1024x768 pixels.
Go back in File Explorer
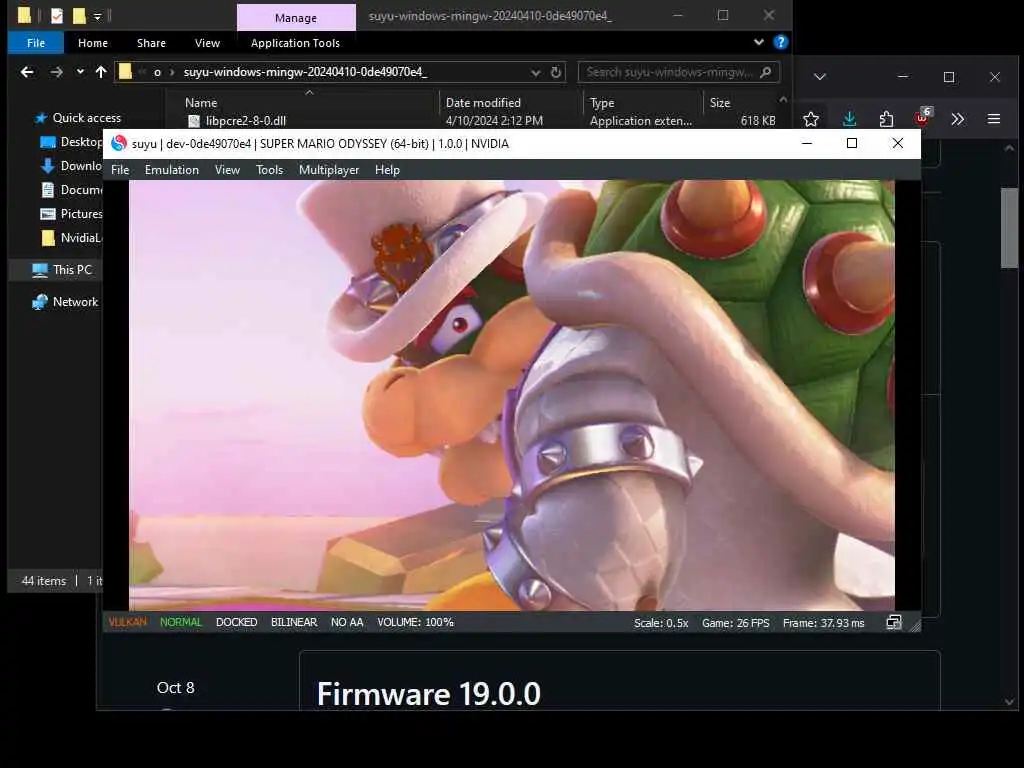pyautogui.click(x=27, y=72)
